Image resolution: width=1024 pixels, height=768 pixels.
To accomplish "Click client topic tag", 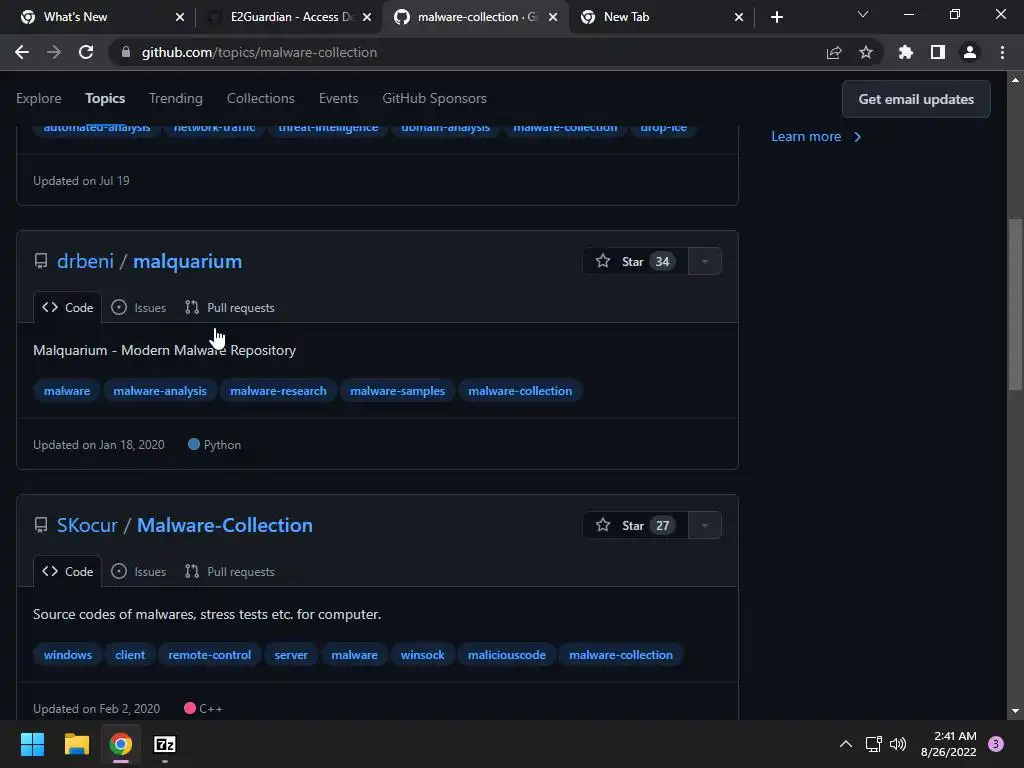I will (130, 655).
